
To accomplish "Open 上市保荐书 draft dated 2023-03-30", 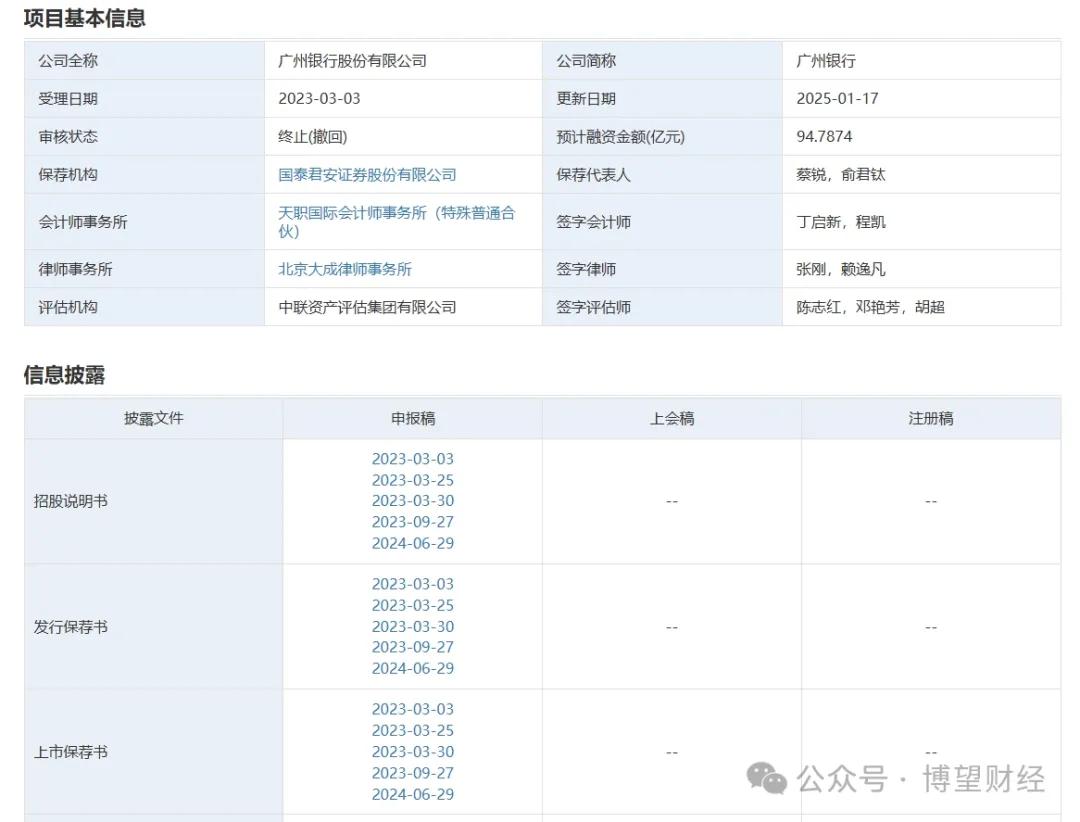I will (413, 752).
